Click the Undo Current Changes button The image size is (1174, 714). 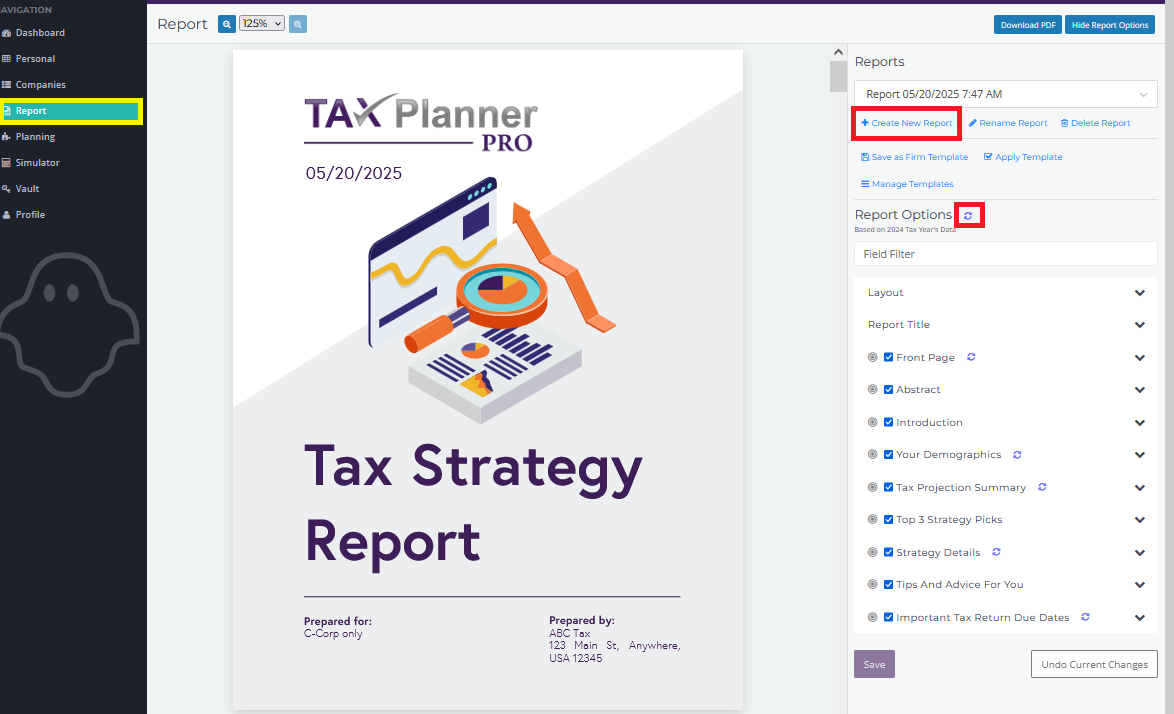1094,665
